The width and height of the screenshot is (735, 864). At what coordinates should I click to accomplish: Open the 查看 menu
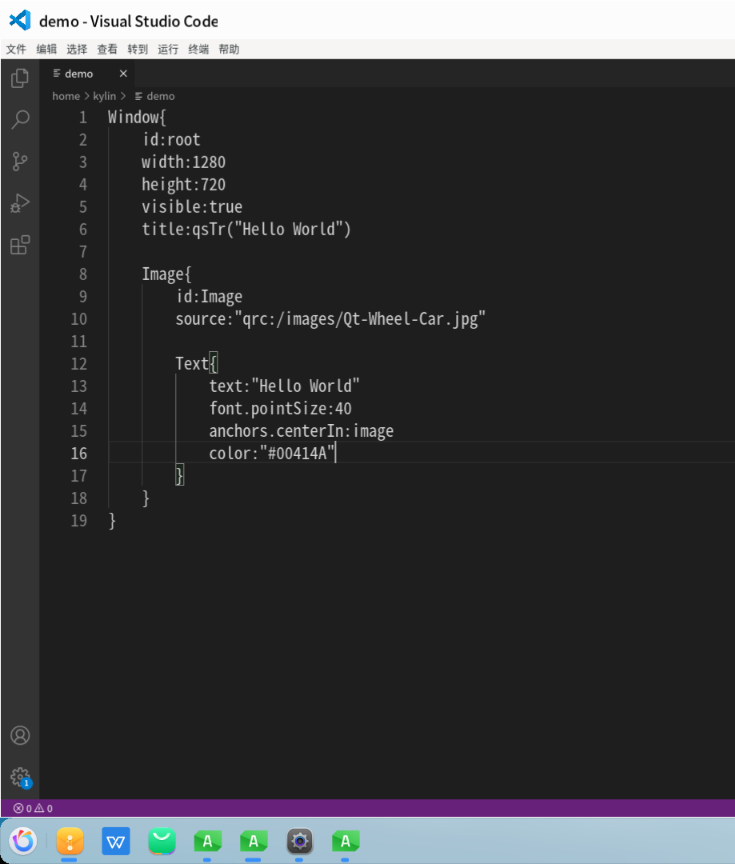pyautogui.click(x=107, y=49)
